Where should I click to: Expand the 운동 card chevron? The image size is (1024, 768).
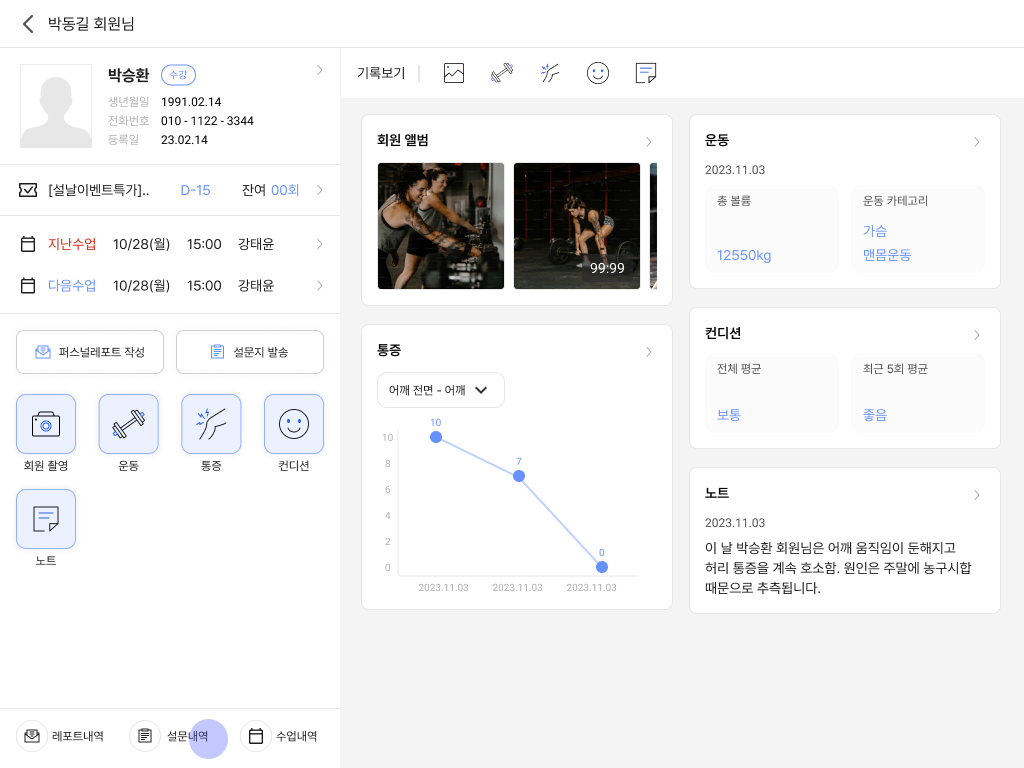click(x=977, y=142)
